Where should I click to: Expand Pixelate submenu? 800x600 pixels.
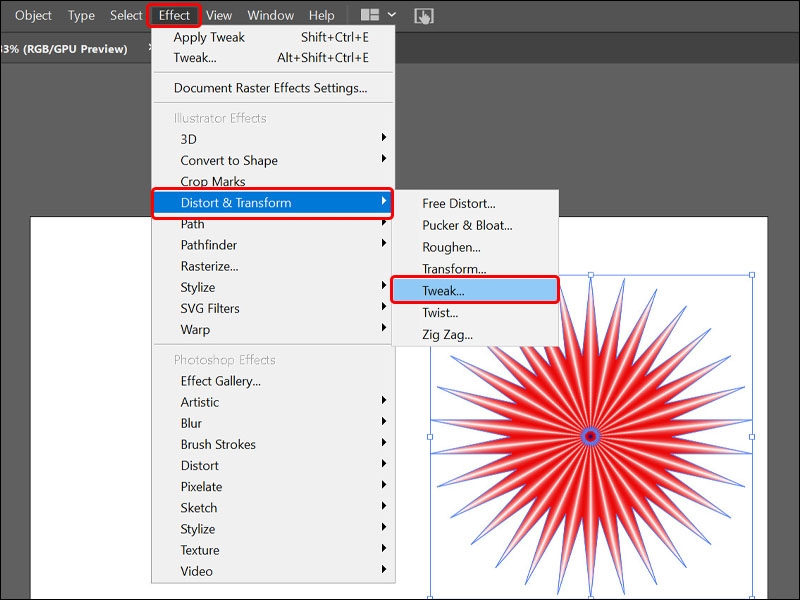(x=273, y=487)
